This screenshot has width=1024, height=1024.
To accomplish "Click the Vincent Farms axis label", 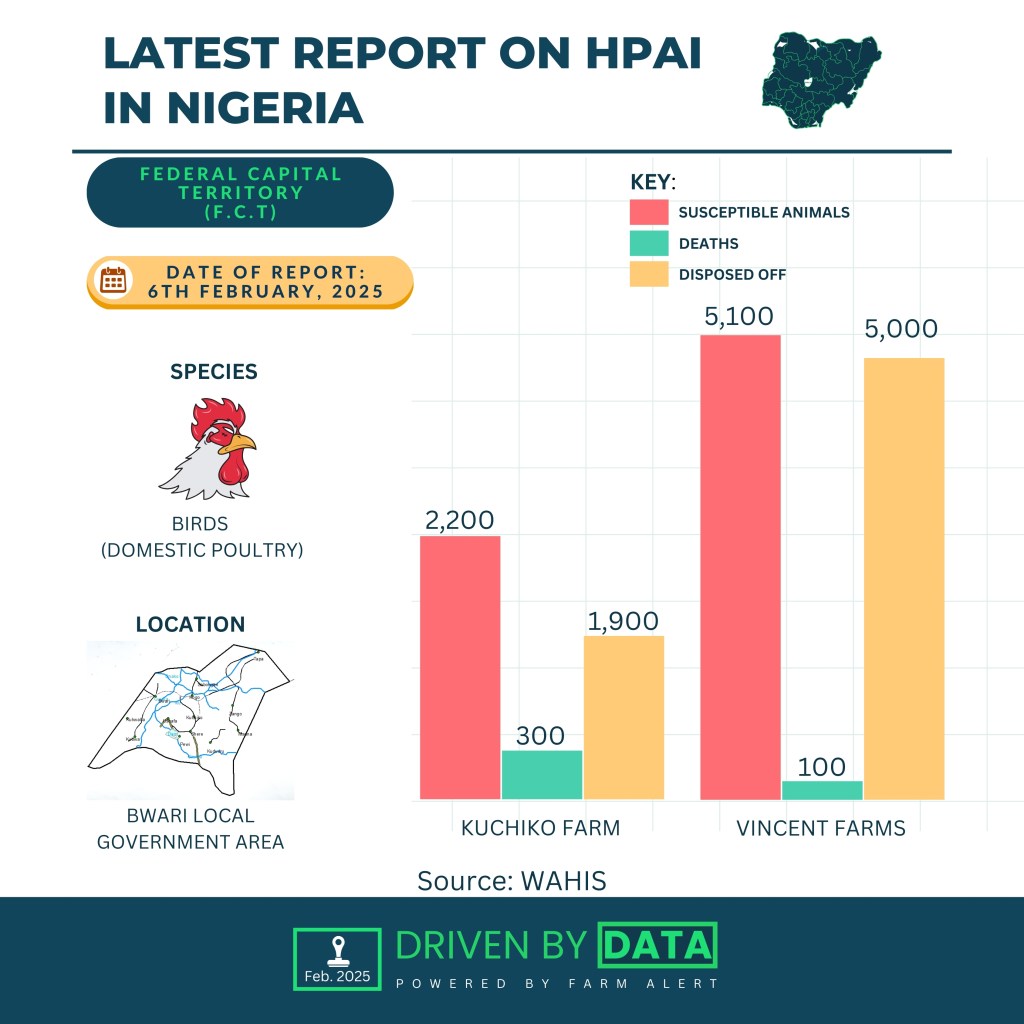I will (820, 828).
